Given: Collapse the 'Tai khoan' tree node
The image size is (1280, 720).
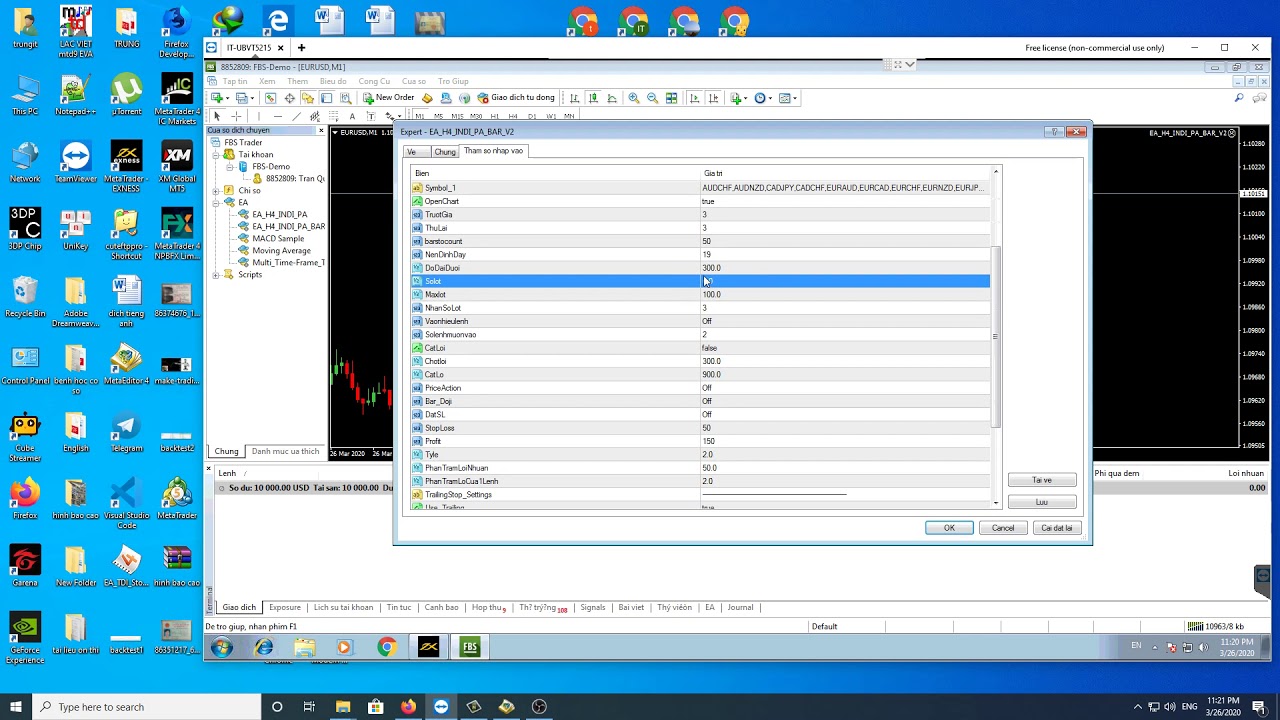Looking at the screenshot, I should tap(216, 155).
